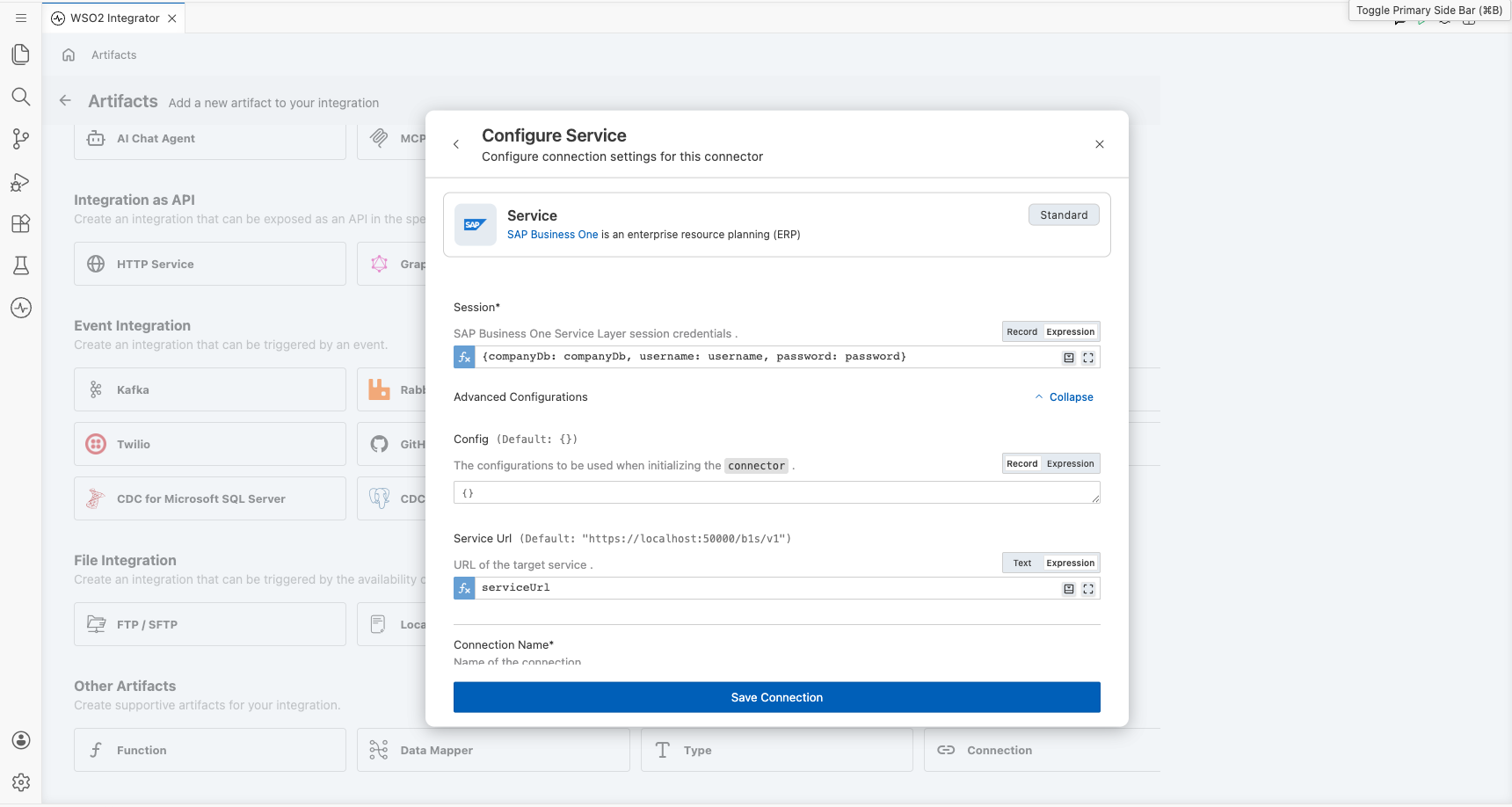Switch Config field to Record mode
1512x807 pixels.
click(x=1022, y=463)
